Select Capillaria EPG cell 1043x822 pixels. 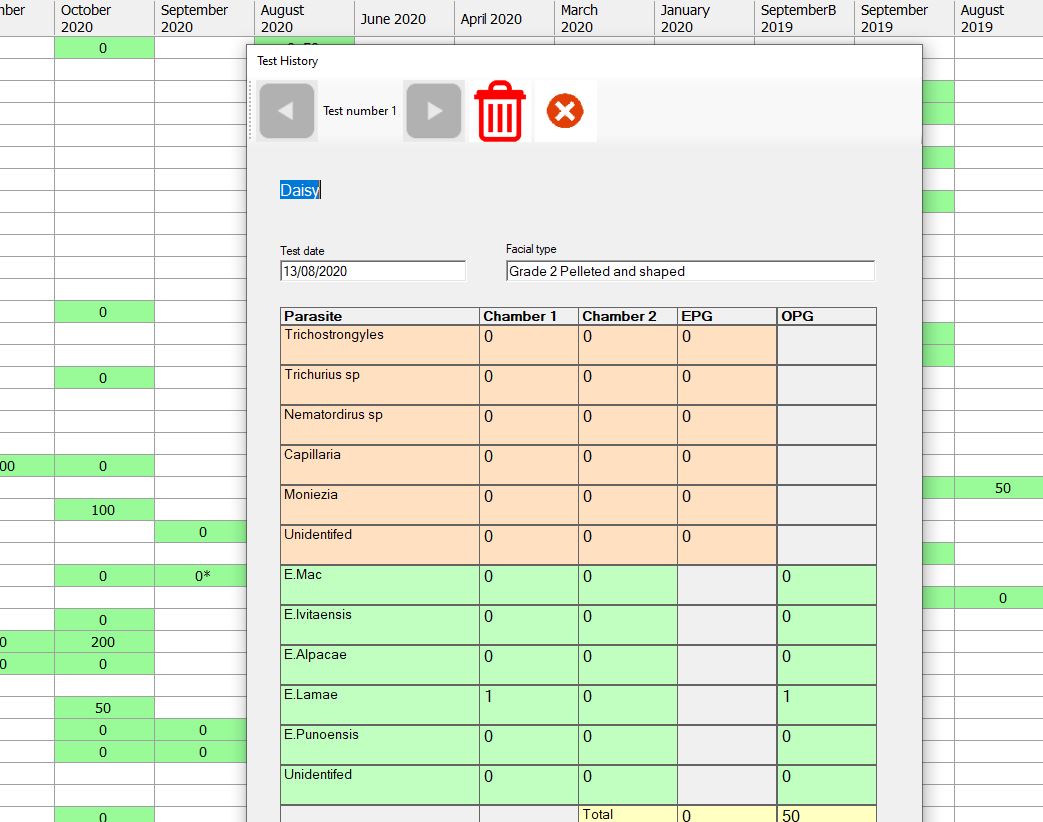(x=726, y=465)
